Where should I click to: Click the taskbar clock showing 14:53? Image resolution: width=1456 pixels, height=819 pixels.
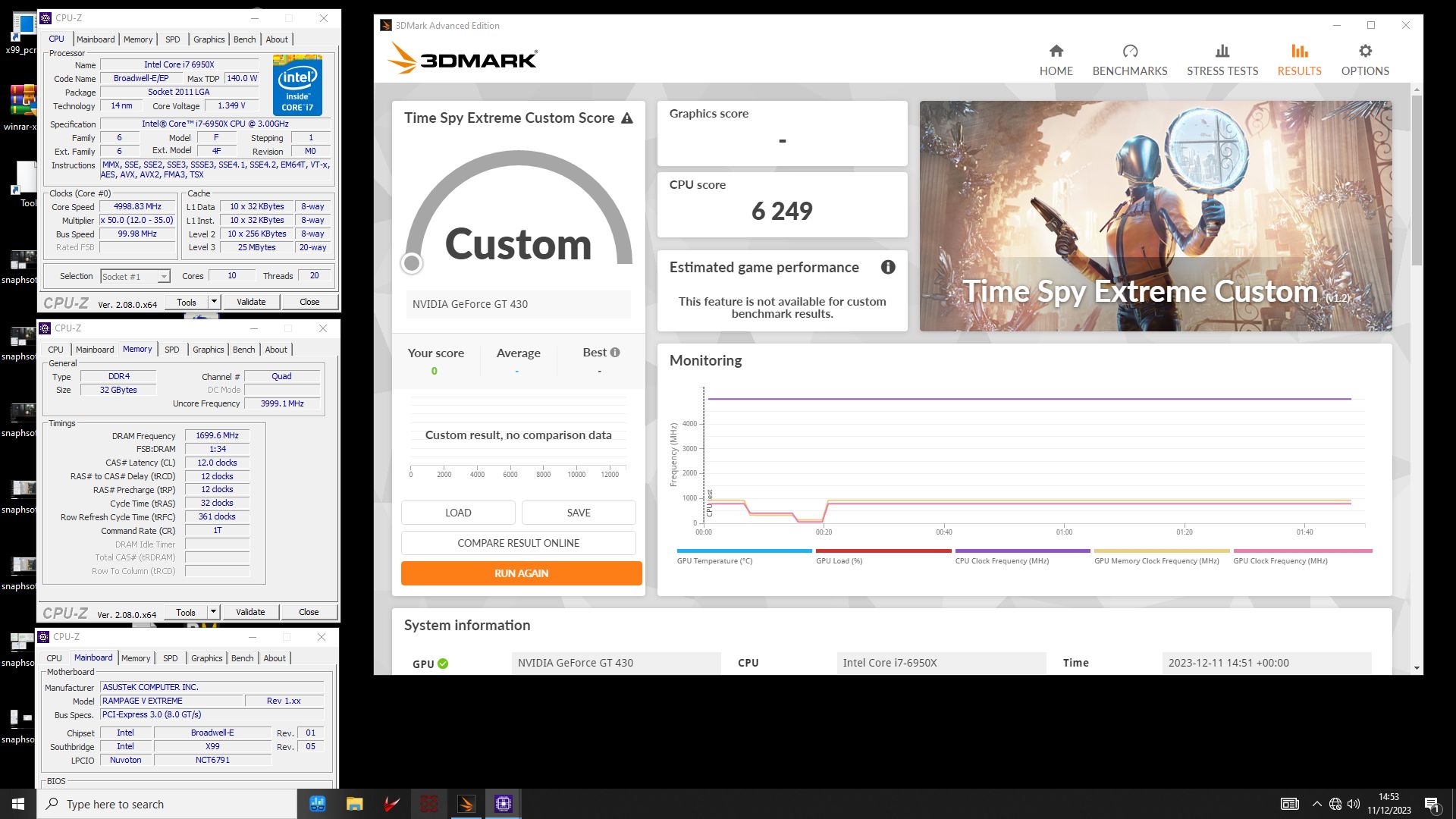(x=1389, y=804)
